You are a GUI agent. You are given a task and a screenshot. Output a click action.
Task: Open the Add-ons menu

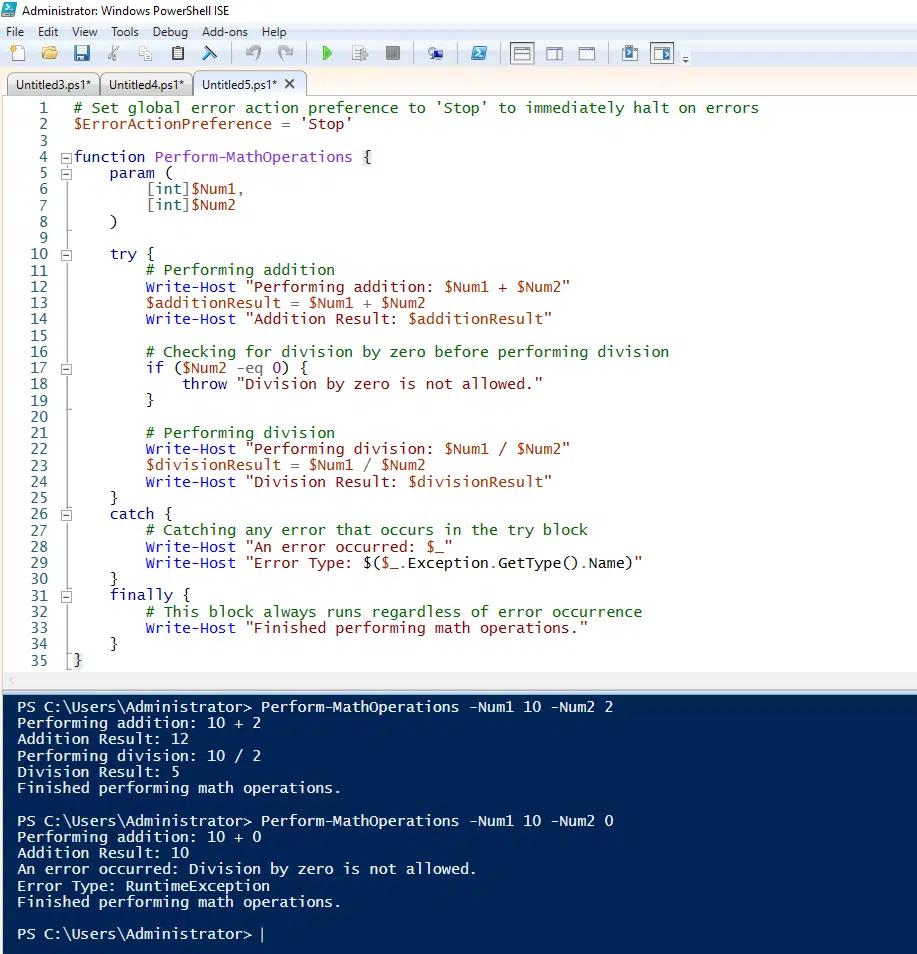225,32
